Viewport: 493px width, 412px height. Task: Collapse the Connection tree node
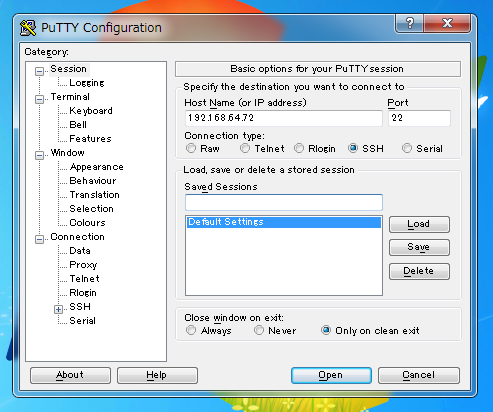tap(39, 239)
